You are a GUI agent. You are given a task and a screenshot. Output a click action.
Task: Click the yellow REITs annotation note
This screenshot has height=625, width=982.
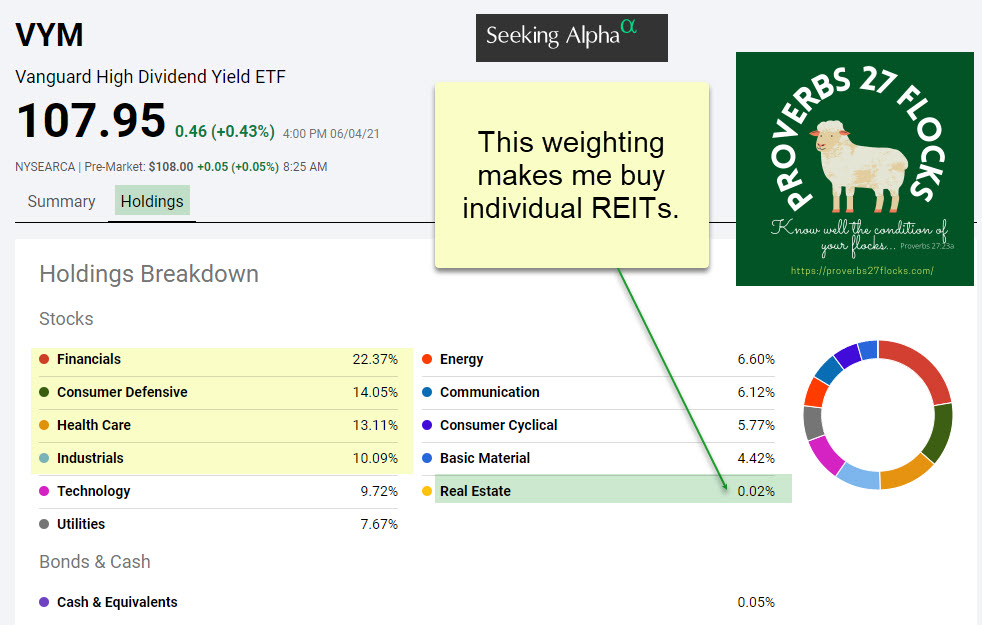(571, 175)
